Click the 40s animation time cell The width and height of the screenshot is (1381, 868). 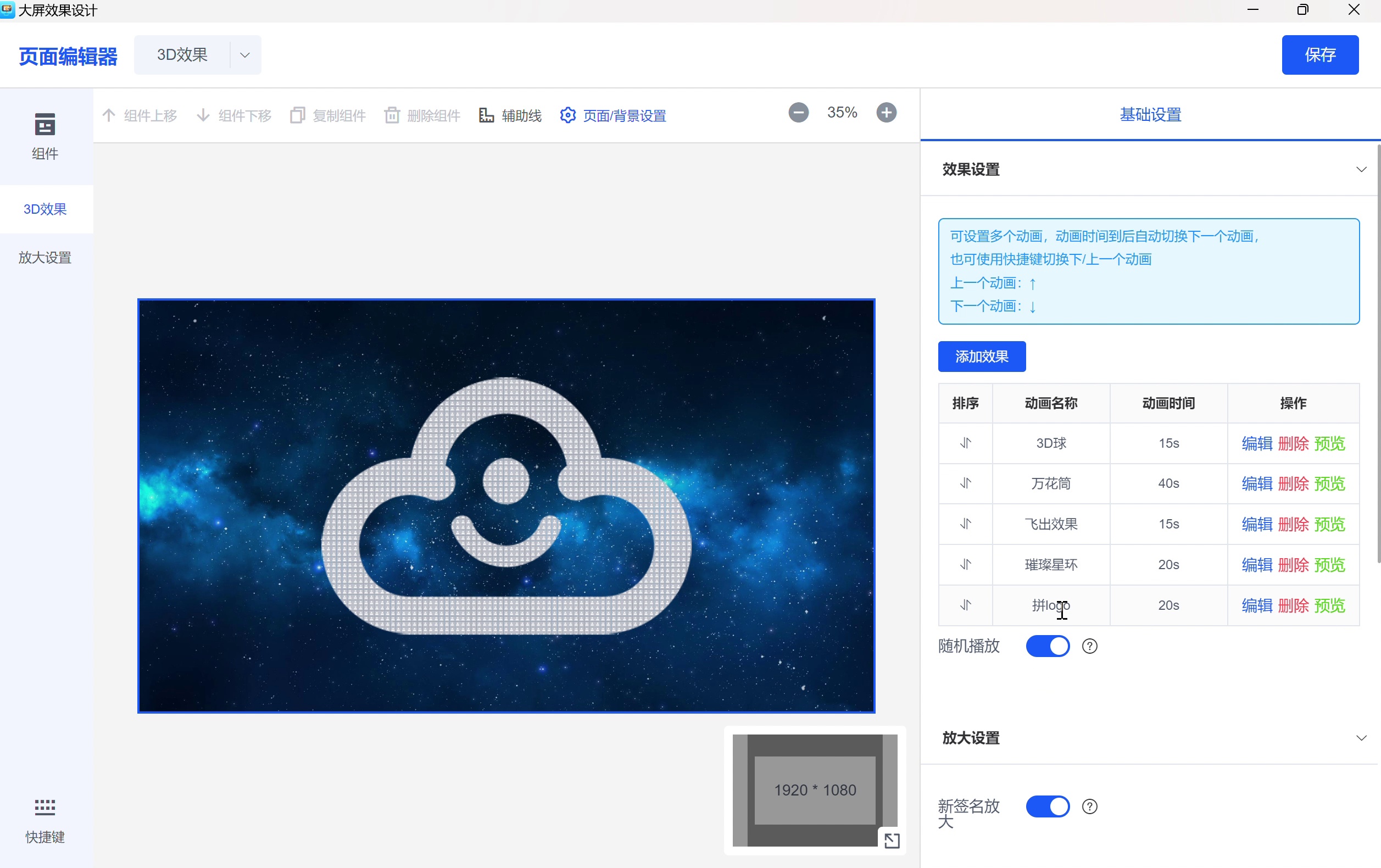click(1168, 483)
